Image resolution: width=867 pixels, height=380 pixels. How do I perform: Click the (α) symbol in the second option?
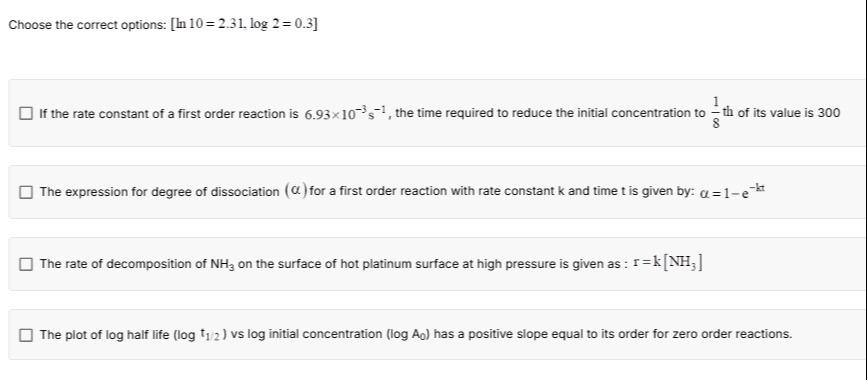tap(296, 191)
